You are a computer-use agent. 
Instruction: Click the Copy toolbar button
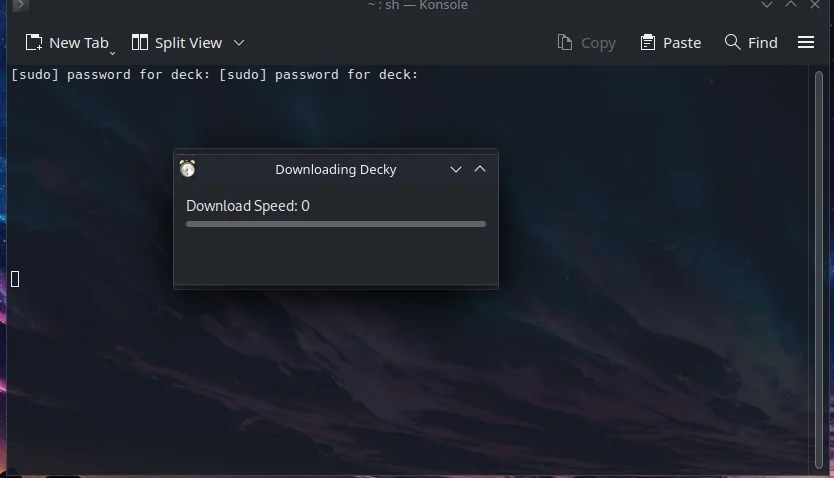(586, 43)
